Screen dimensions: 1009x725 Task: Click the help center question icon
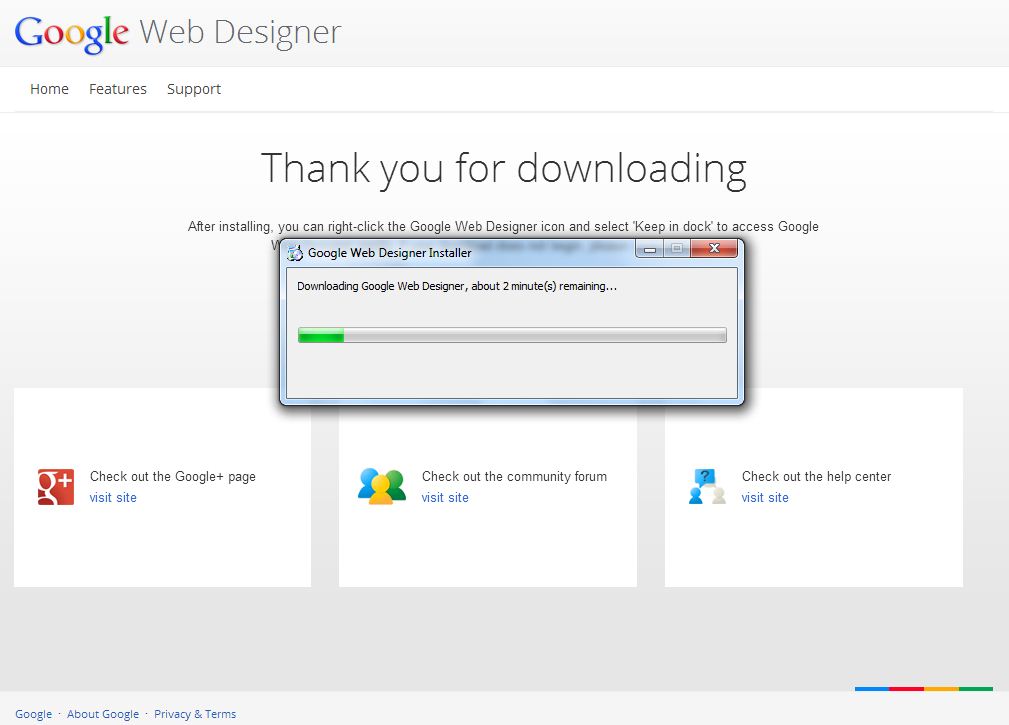click(707, 486)
